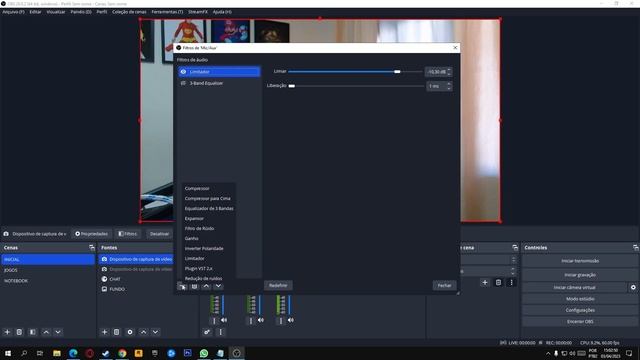Move the selected source down in Fontes
The width and height of the screenshot is (640, 360).
tap(156, 332)
